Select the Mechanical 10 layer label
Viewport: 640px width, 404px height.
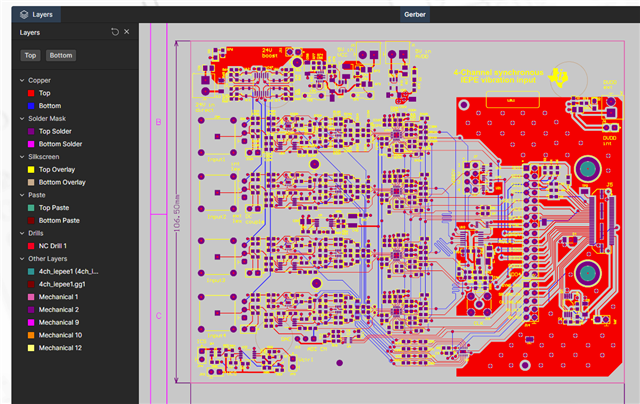click(60, 335)
